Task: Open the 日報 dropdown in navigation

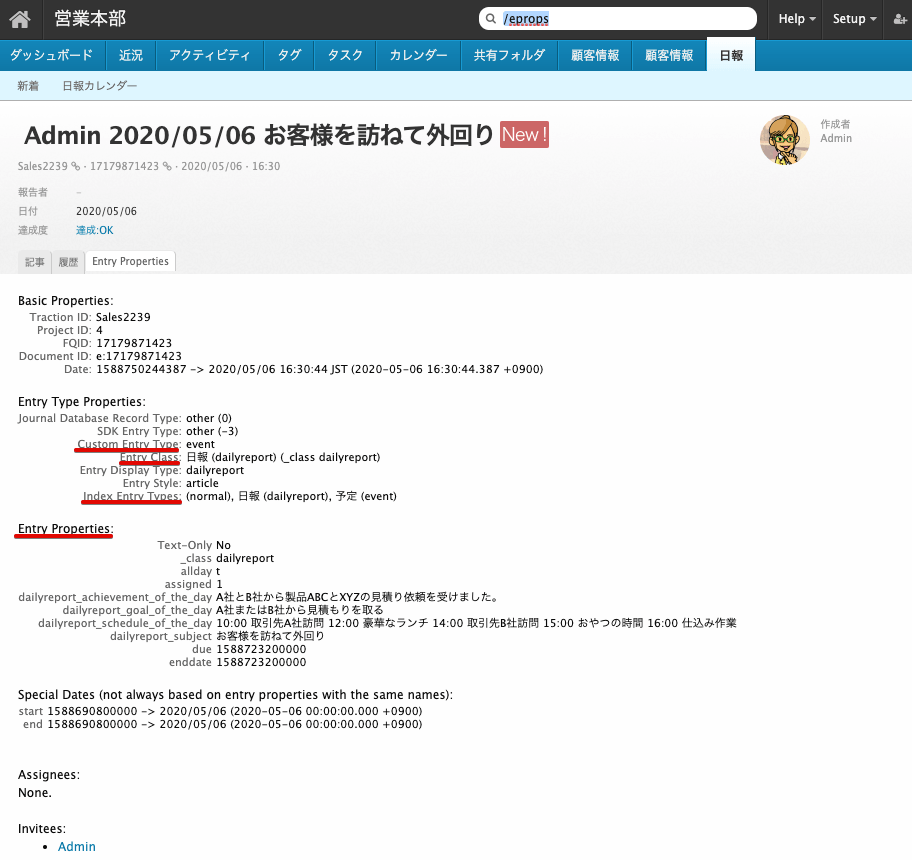Action: click(730, 56)
